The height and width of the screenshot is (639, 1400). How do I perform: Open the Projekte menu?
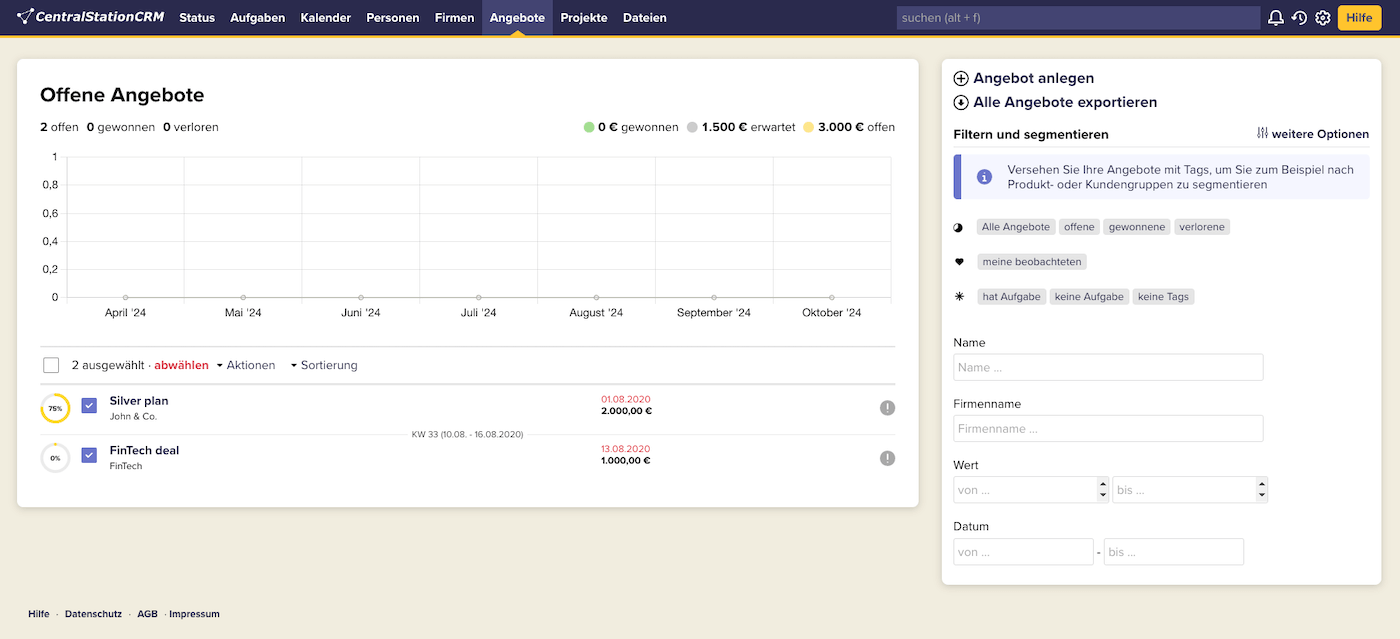click(584, 18)
